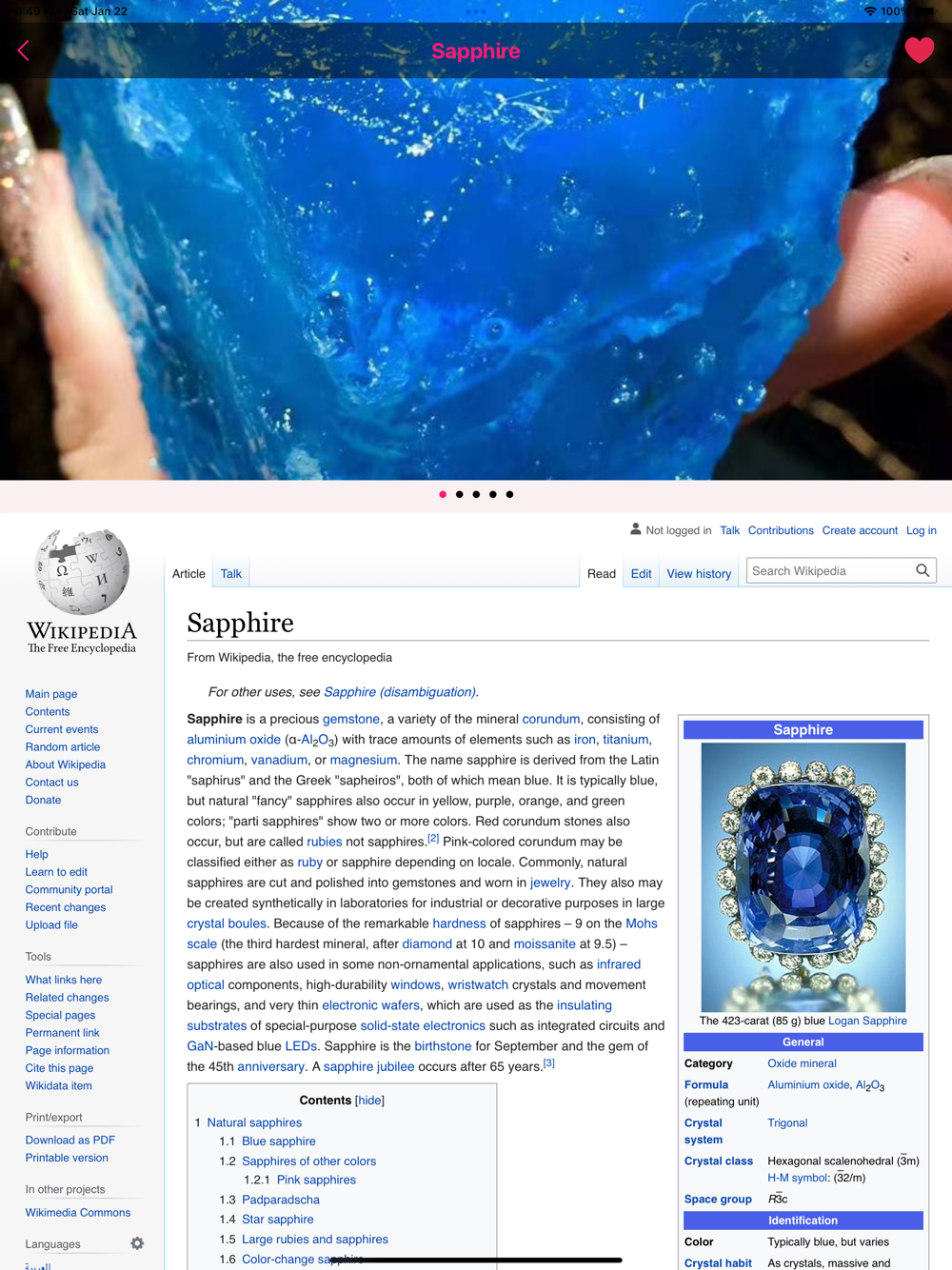Go to Star sapphire contents entry
This screenshot has width=952, height=1270.
pyautogui.click(x=277, y=1219)
